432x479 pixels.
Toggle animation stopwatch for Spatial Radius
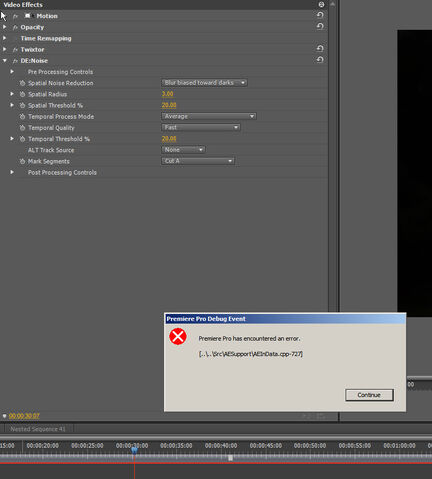click(x=22, y=94)
